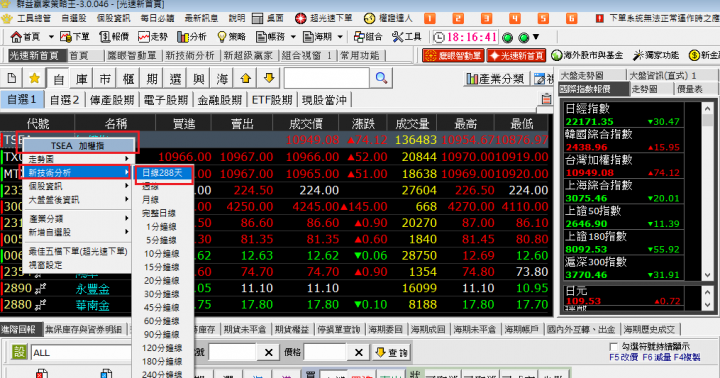Open the 工具總管 menu
Screen dimensions: 720x378
(x=34, y=18)
